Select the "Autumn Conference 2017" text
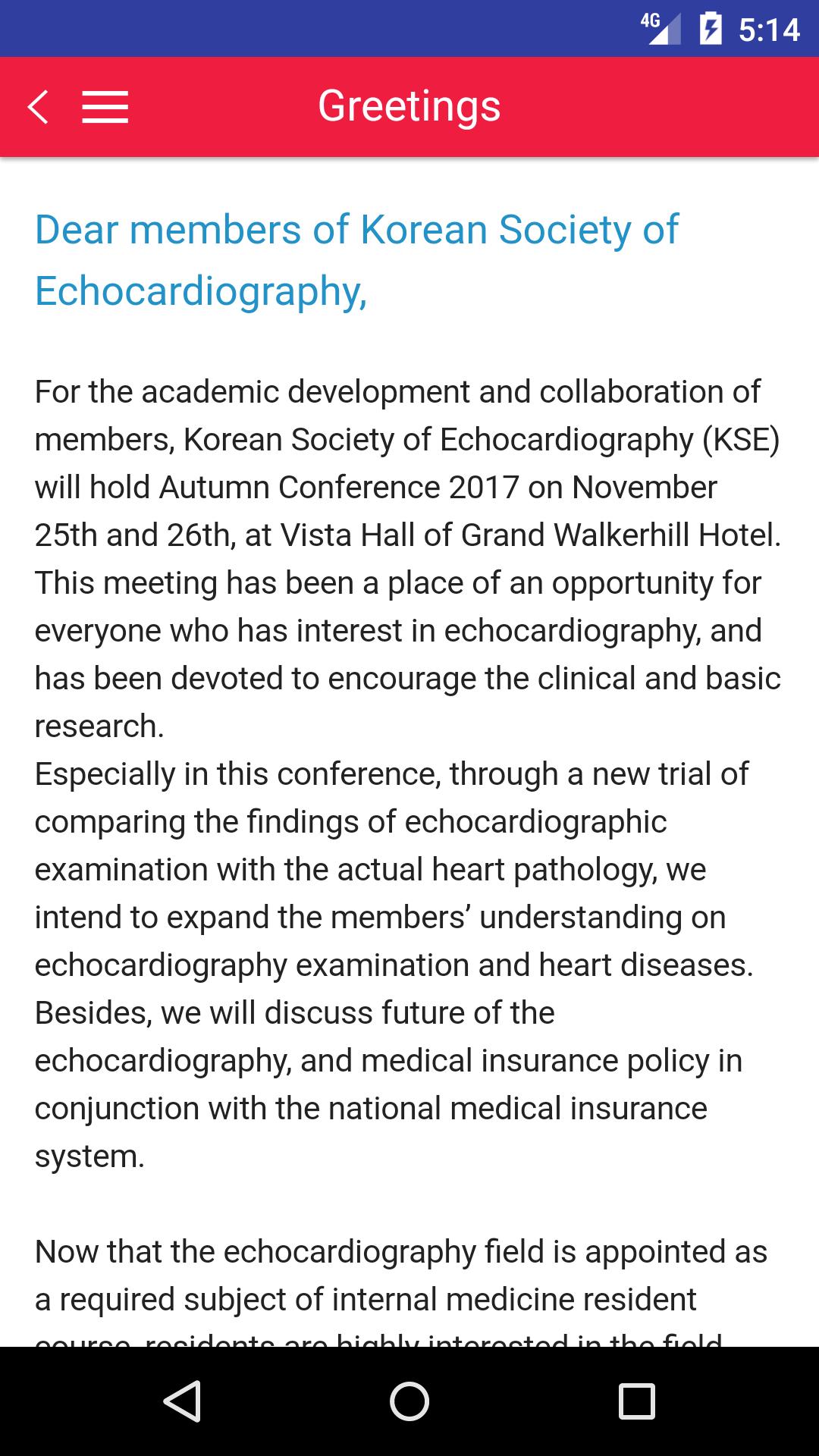Screen dimensions: 819x1456 click(x=340, y=488)
